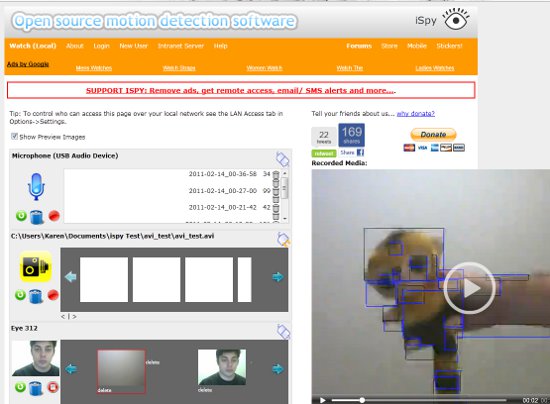Viewport: 550px width, 404px height.
Task: Click the green retweet button
Action: pyautogui.click(x=324, y=153)
